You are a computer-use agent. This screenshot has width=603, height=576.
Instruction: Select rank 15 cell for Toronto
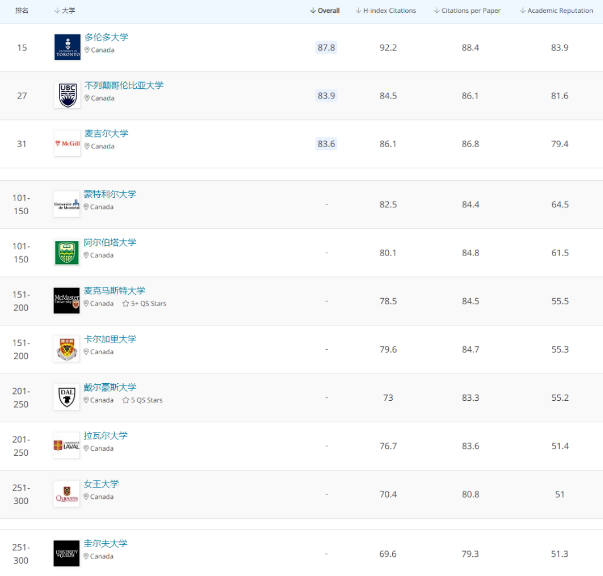tap(22, 48)
